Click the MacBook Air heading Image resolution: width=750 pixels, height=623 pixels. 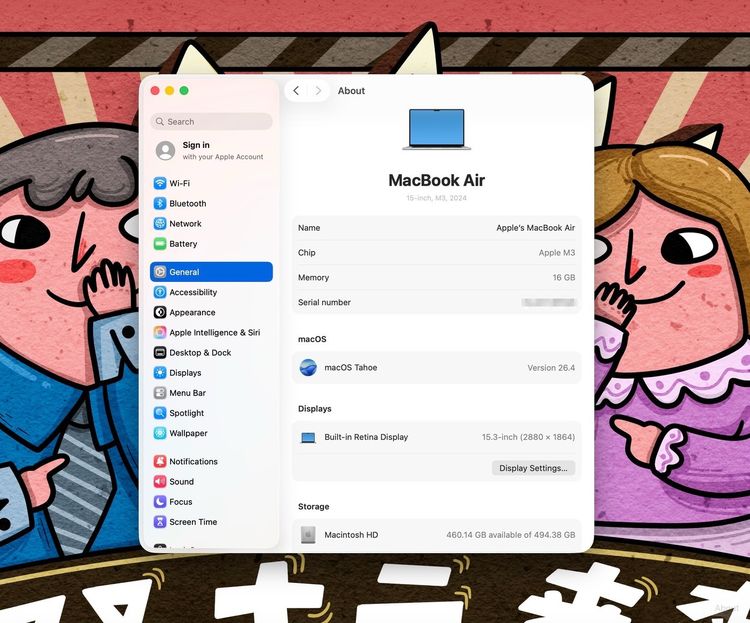pyautogui.click(x=436, y=180)
